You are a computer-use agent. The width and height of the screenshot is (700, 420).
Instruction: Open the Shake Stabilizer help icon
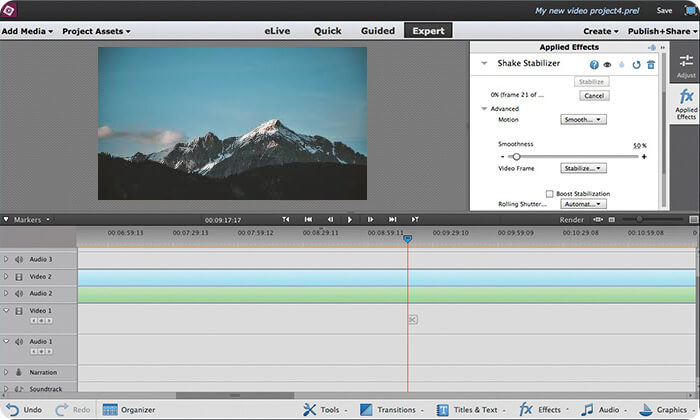tap(594, 65)
